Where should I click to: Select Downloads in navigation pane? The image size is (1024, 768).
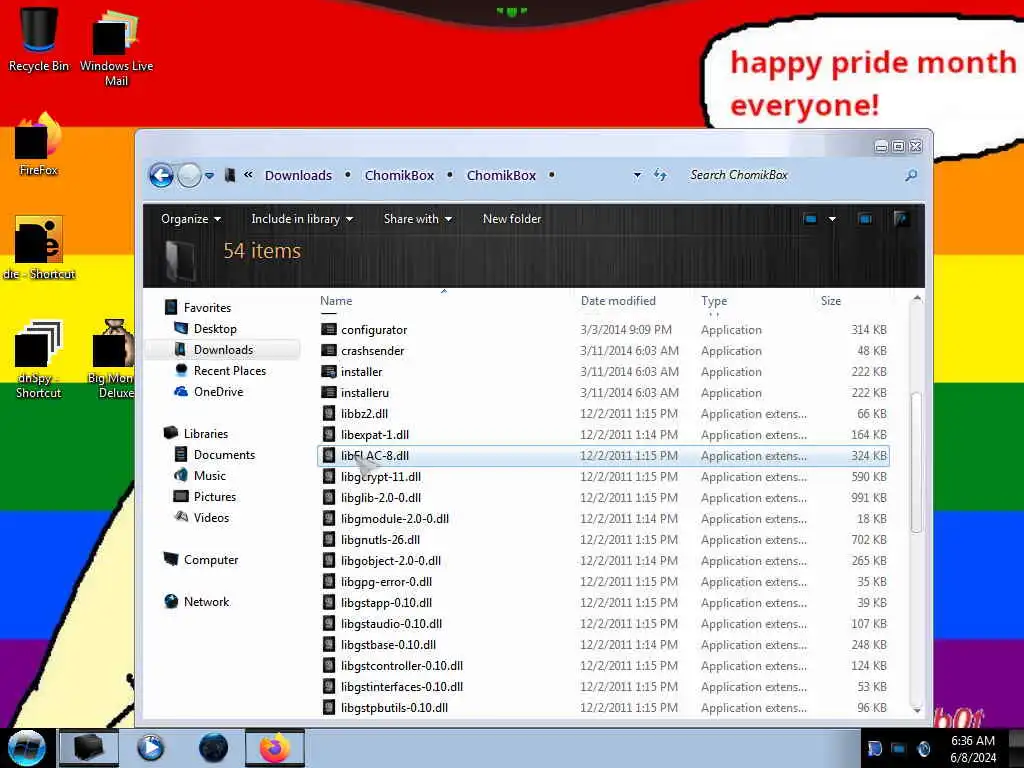223,349
